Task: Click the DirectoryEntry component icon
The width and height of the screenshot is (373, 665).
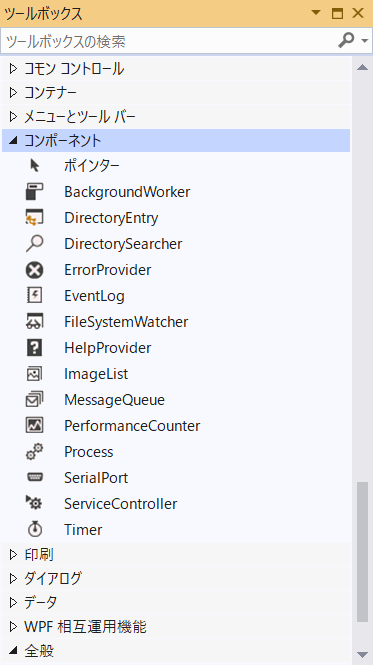Action: tap(34, 218)
